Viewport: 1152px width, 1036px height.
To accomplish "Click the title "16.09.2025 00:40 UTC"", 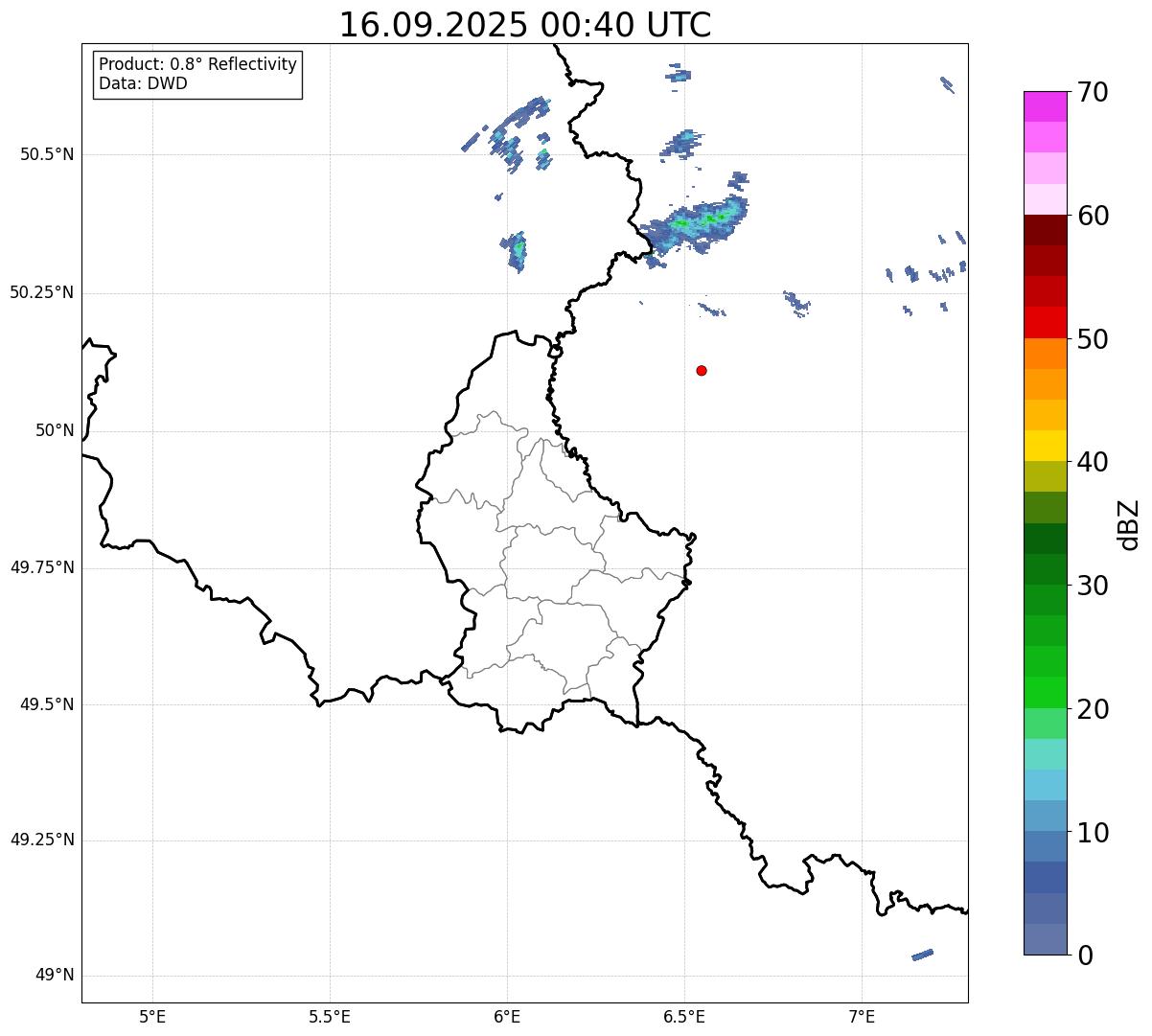I will coord(525,25).
